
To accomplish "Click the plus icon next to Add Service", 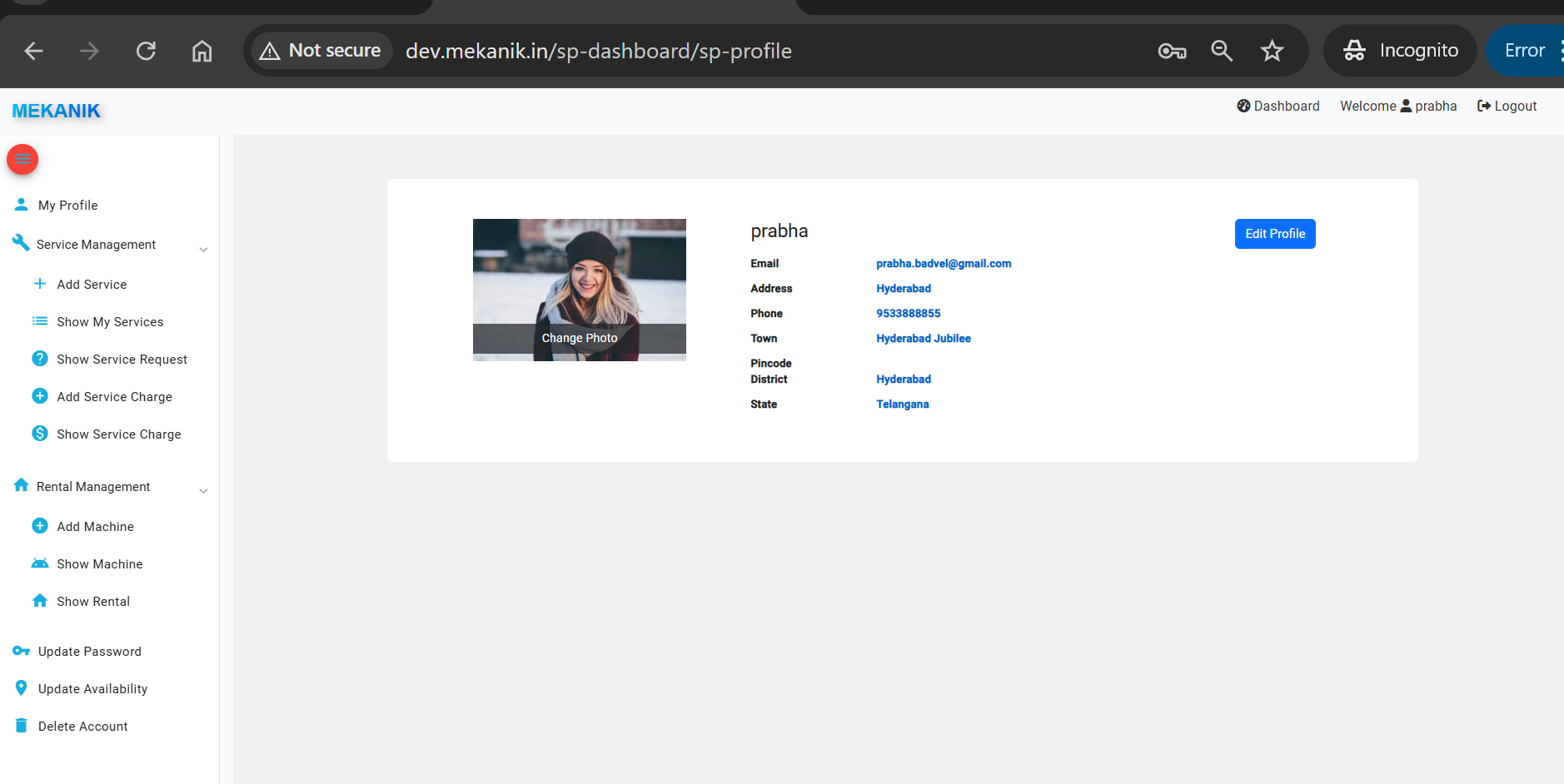I will tap(39, 284).
